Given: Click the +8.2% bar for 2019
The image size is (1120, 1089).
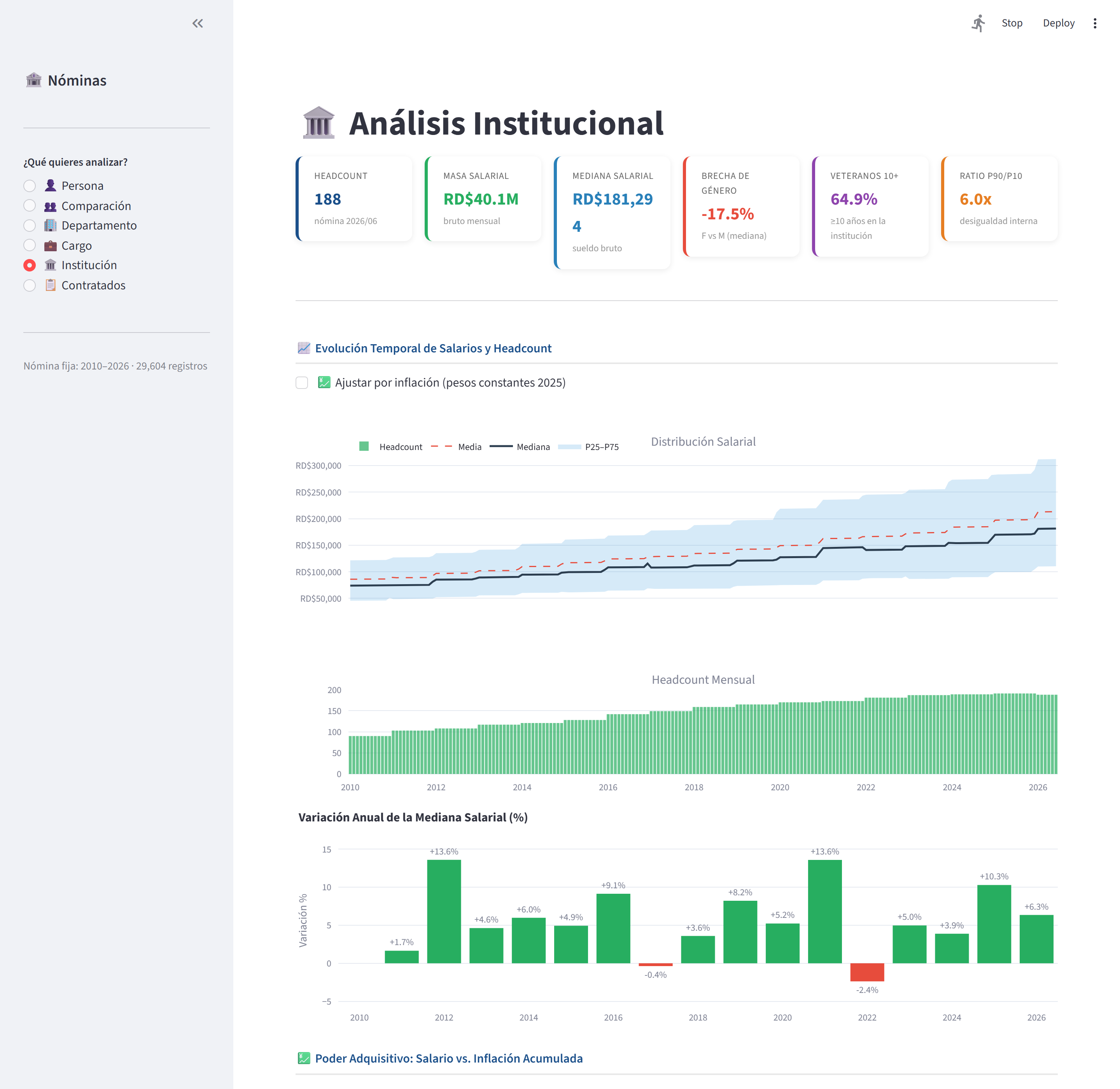Looking at the screenshot, I should (x=740, y=932).
